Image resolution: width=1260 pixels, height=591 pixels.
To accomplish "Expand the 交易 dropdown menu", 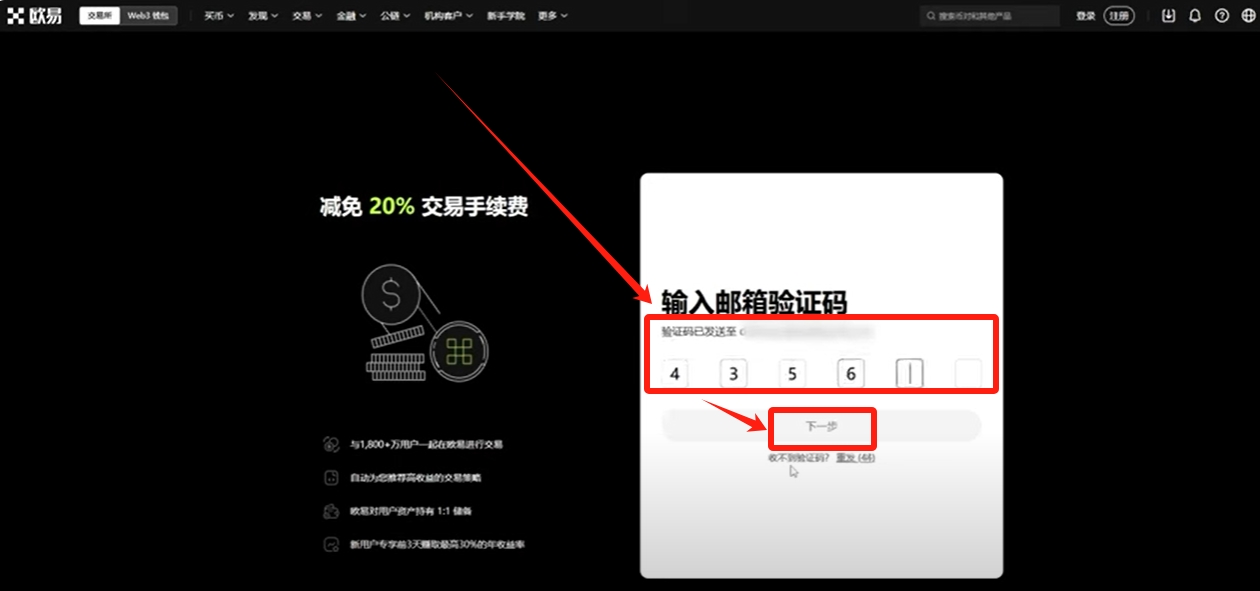I will (307, 16).
